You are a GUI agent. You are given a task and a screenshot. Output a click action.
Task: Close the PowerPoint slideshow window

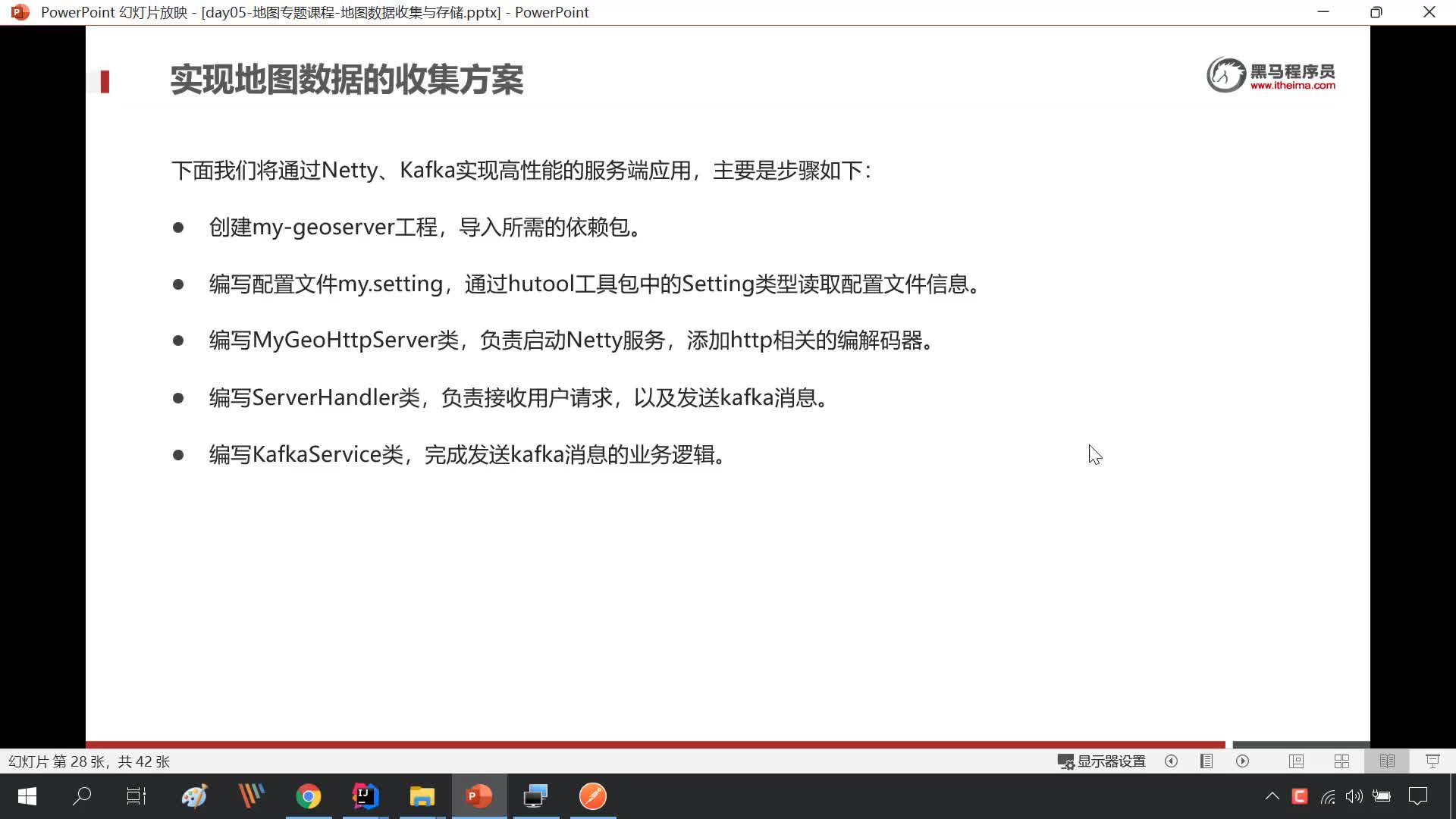coord(1429,12)
